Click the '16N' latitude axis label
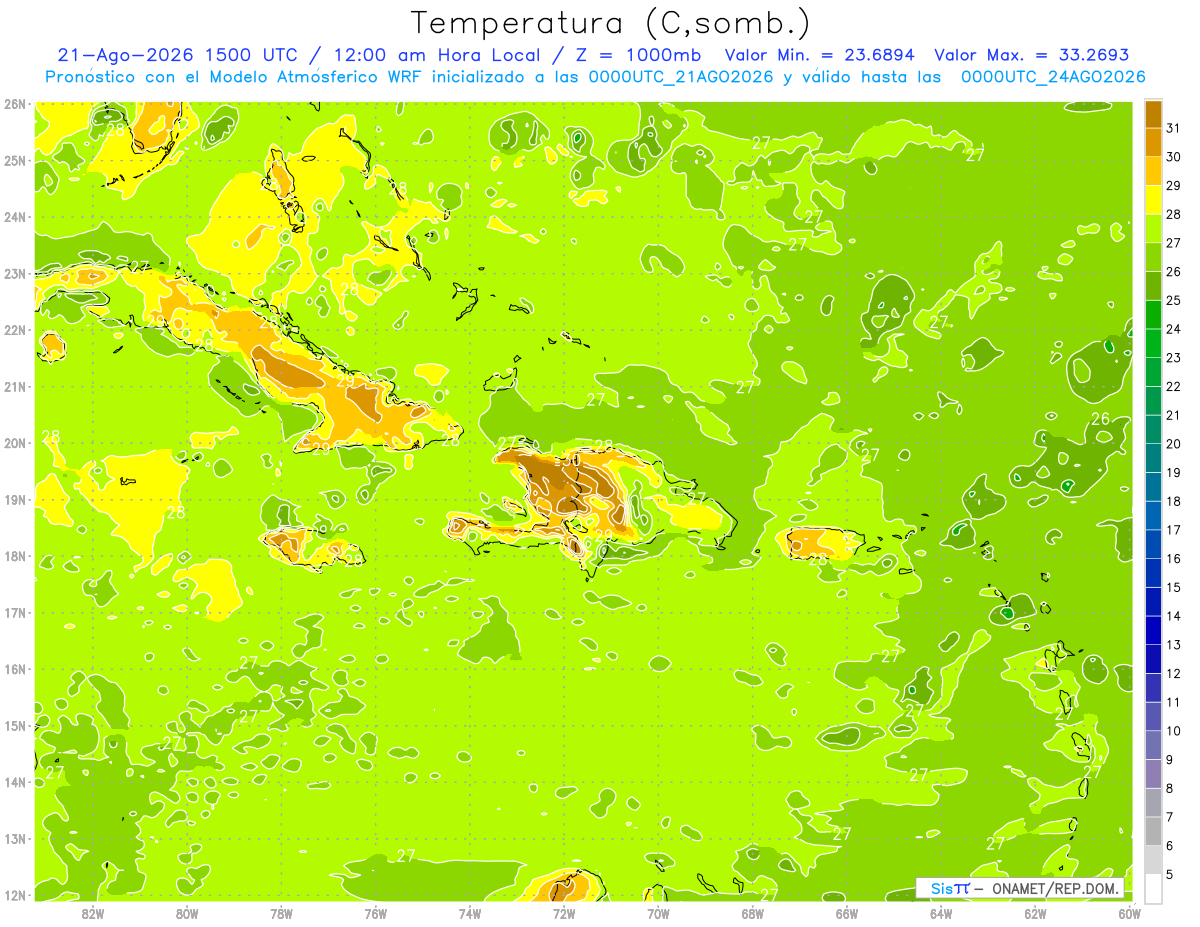 (15, 669)
